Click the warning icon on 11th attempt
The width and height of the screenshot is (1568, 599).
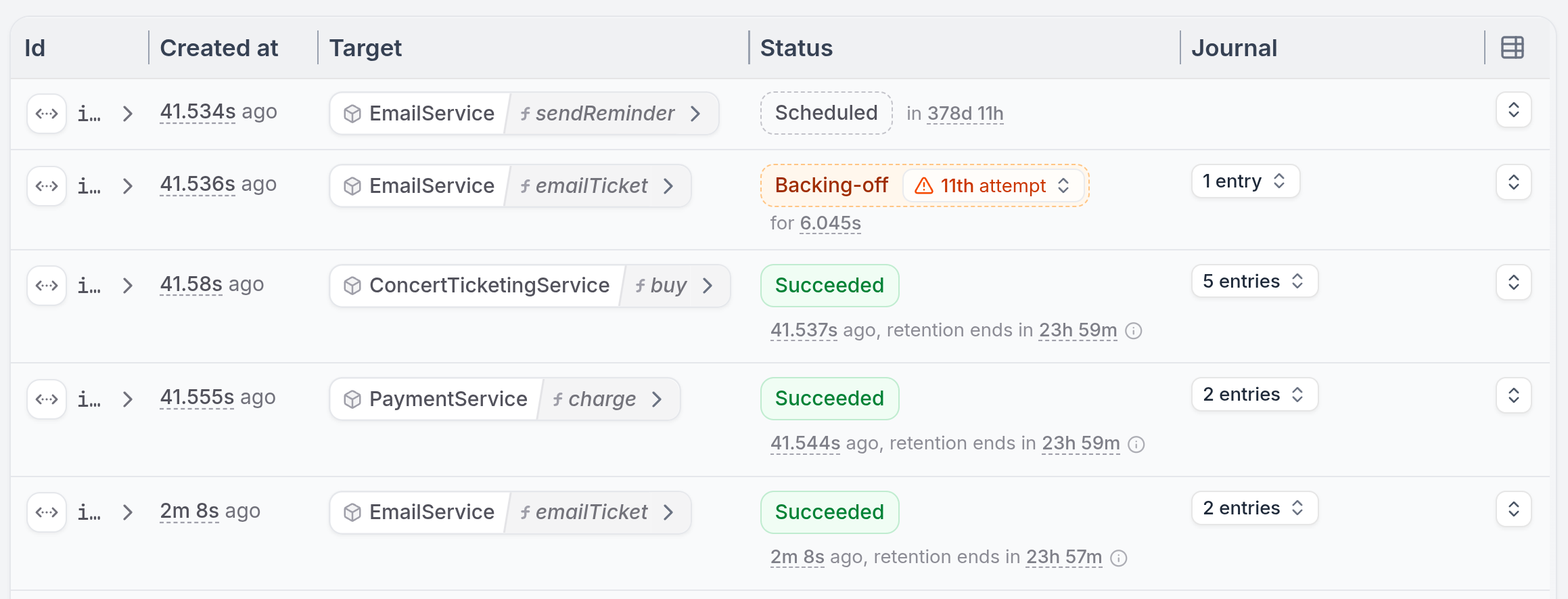(x=923, y=186)
